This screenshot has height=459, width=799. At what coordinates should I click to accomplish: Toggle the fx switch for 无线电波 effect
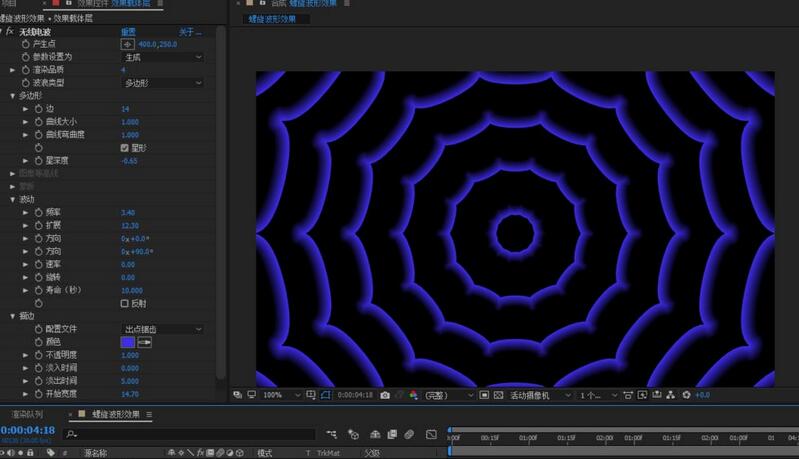point(10,32)
